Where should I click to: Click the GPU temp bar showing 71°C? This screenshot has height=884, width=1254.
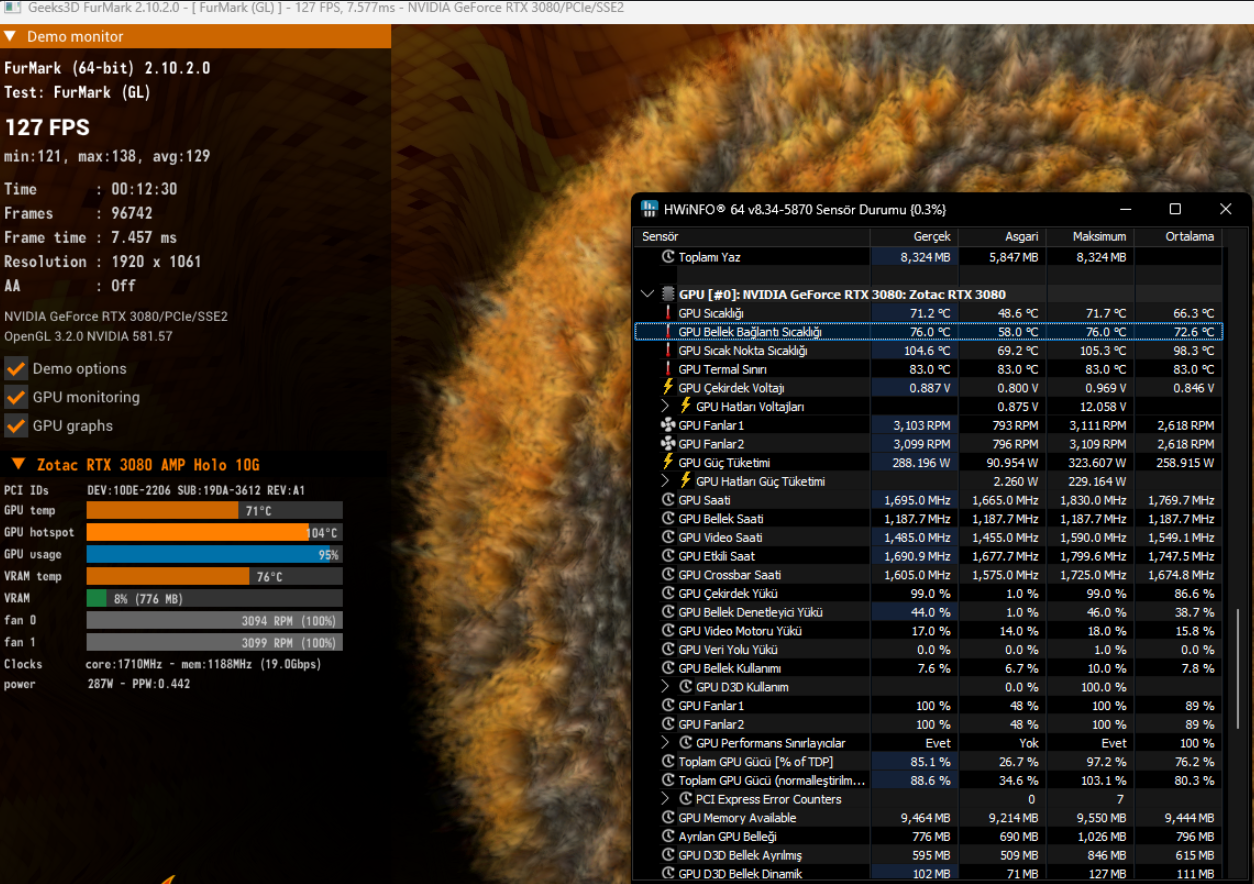coord(214,511)
